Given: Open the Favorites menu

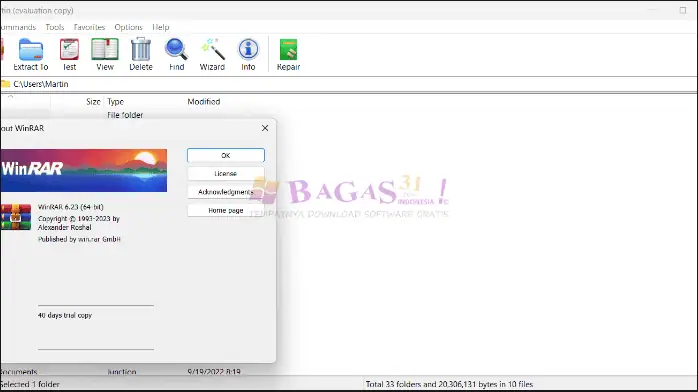Looking at the screenshot, I should (89, 27).
